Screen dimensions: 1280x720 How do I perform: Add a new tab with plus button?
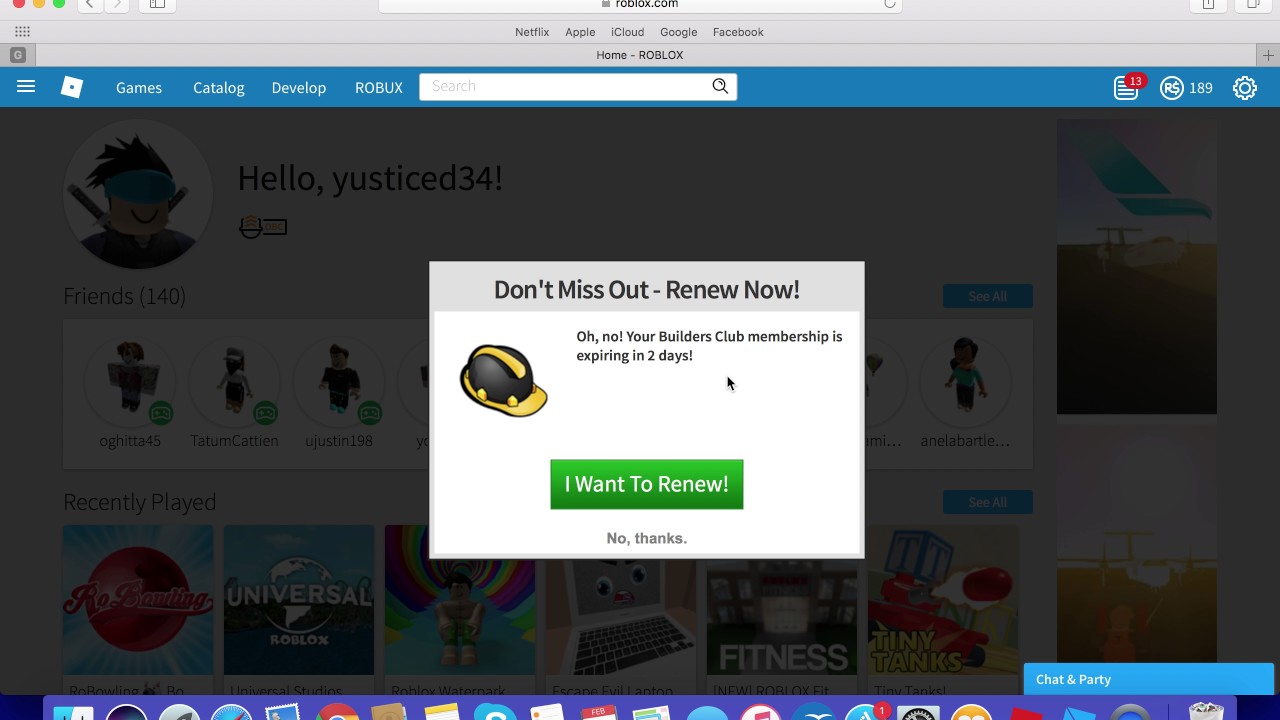tap(1268, 55)
